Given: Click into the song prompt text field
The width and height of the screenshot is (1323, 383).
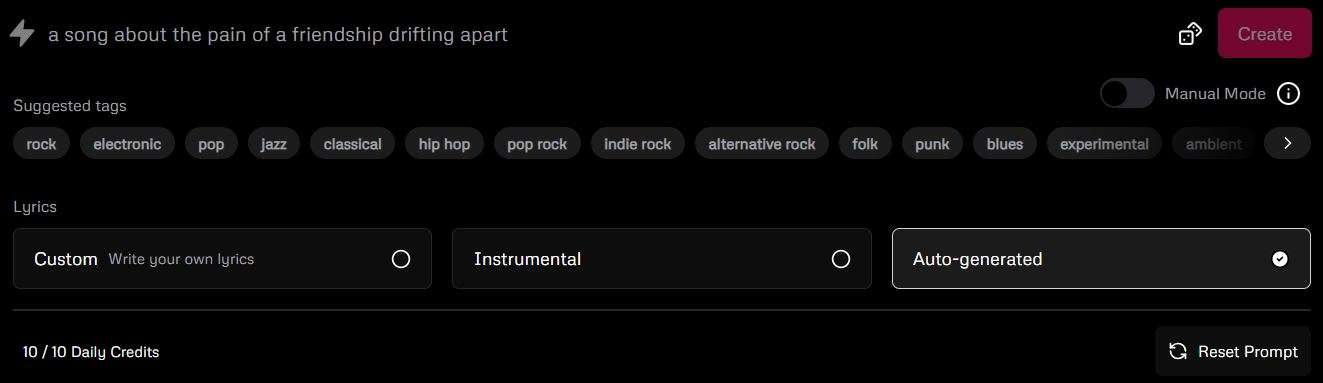Looking at the screenshot, I should click(600, 34).
